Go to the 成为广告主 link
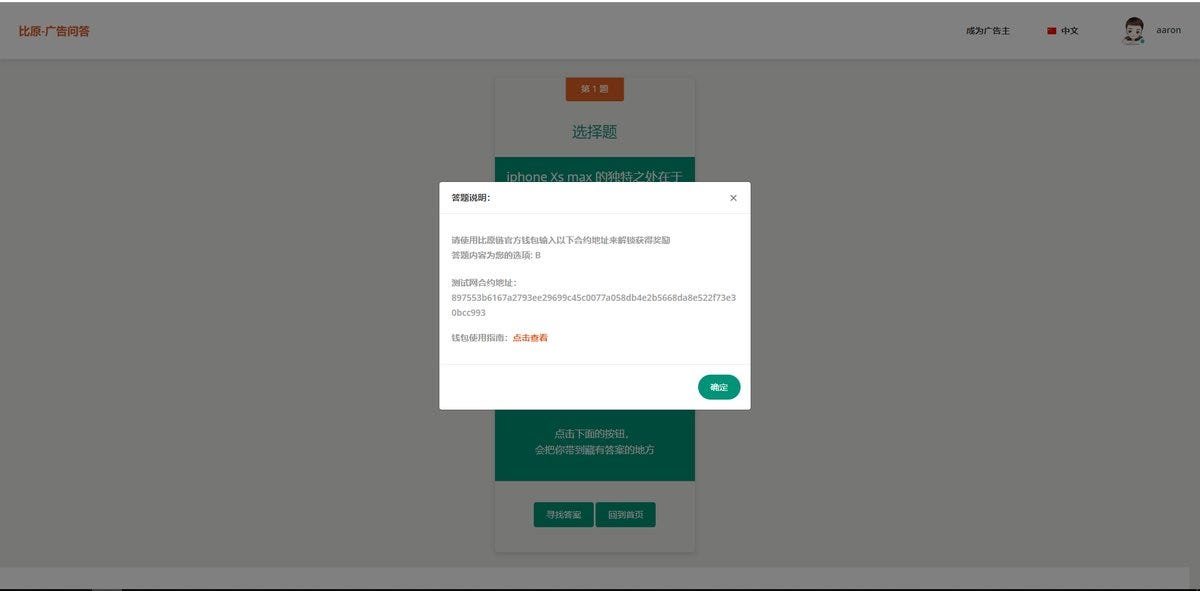 (988, 31)
